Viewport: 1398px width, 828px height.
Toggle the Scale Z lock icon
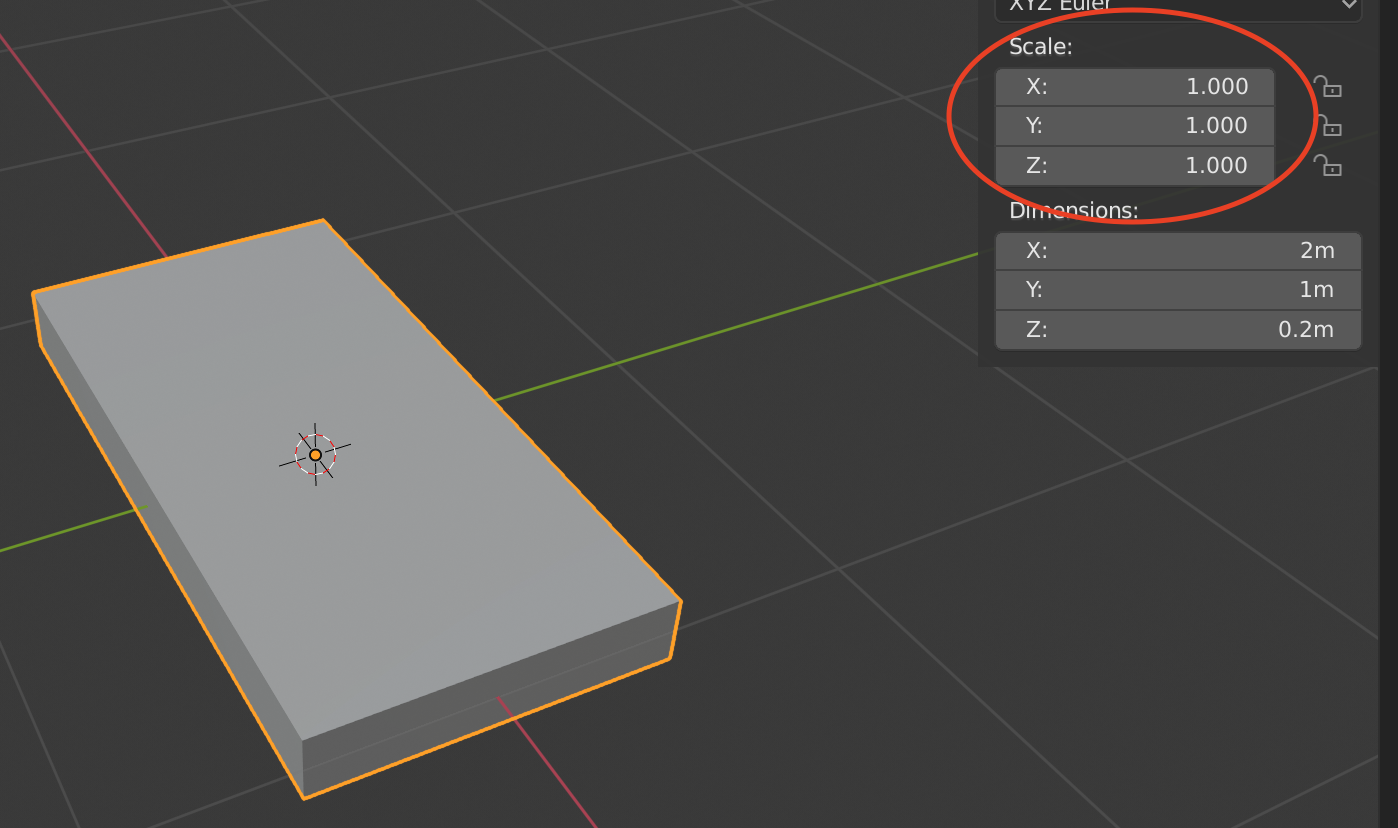coord(1327,165)
